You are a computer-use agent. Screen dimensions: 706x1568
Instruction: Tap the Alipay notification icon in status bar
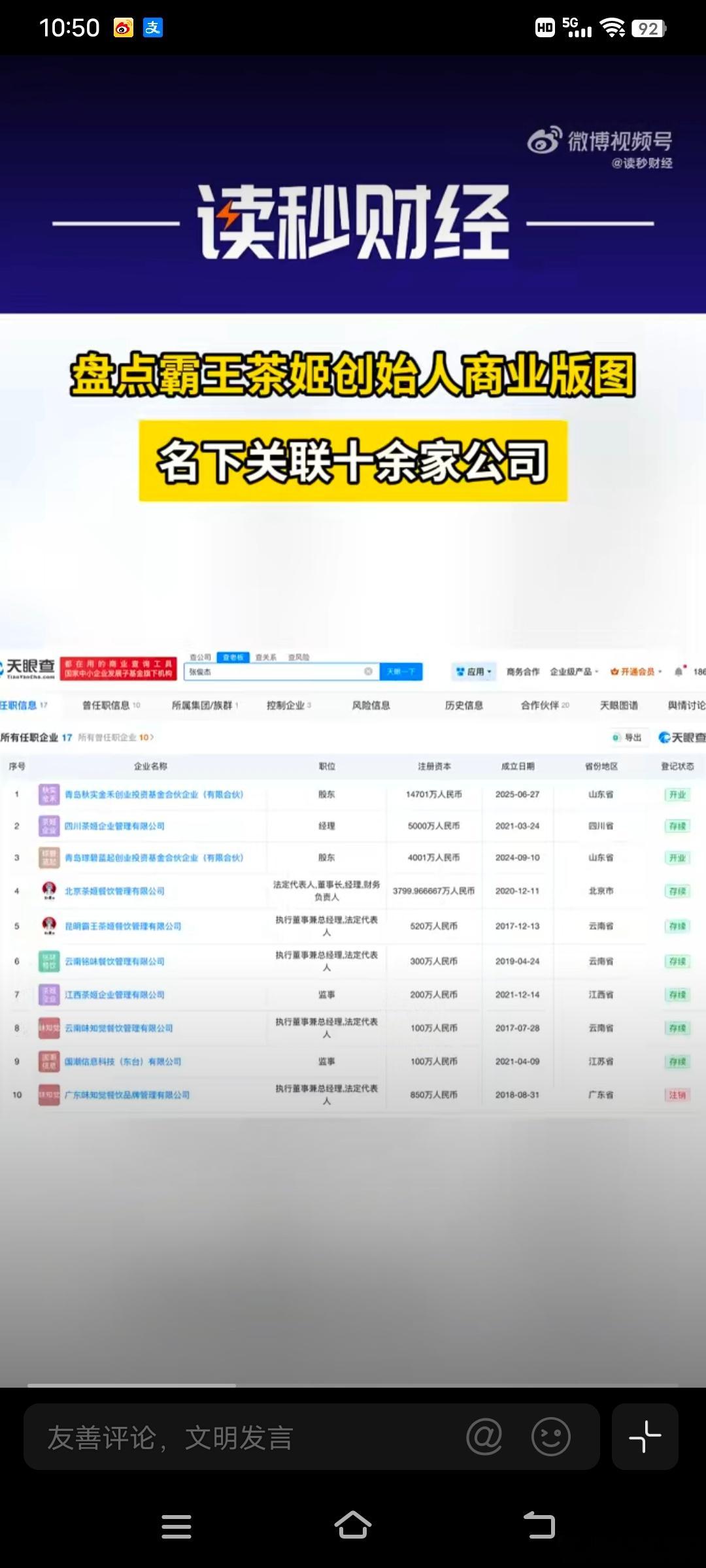click(x=153, y=27)
